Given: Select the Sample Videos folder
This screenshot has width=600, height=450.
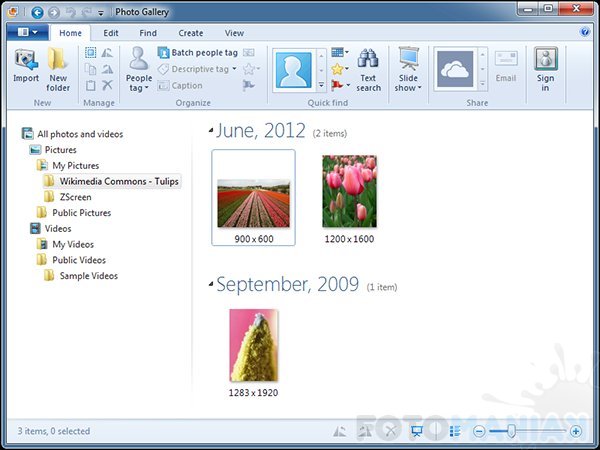Looking at the screenshot, I should 81,275.
